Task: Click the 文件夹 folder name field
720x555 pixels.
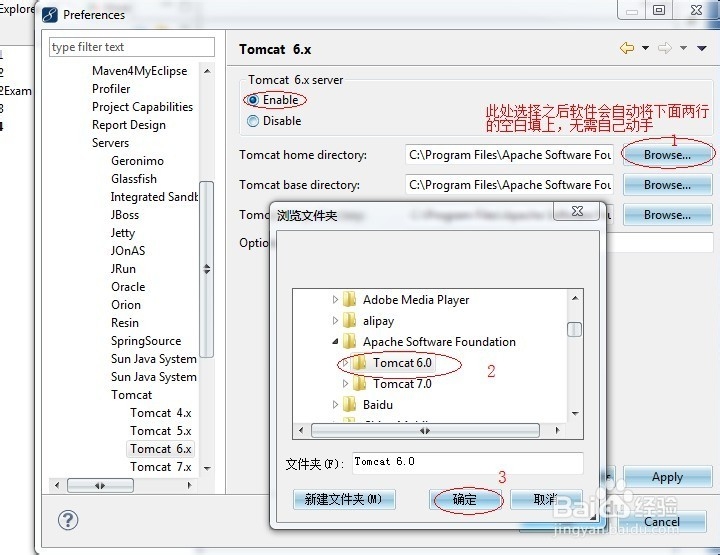Action: pyautogui.click(x=467, y=463)
